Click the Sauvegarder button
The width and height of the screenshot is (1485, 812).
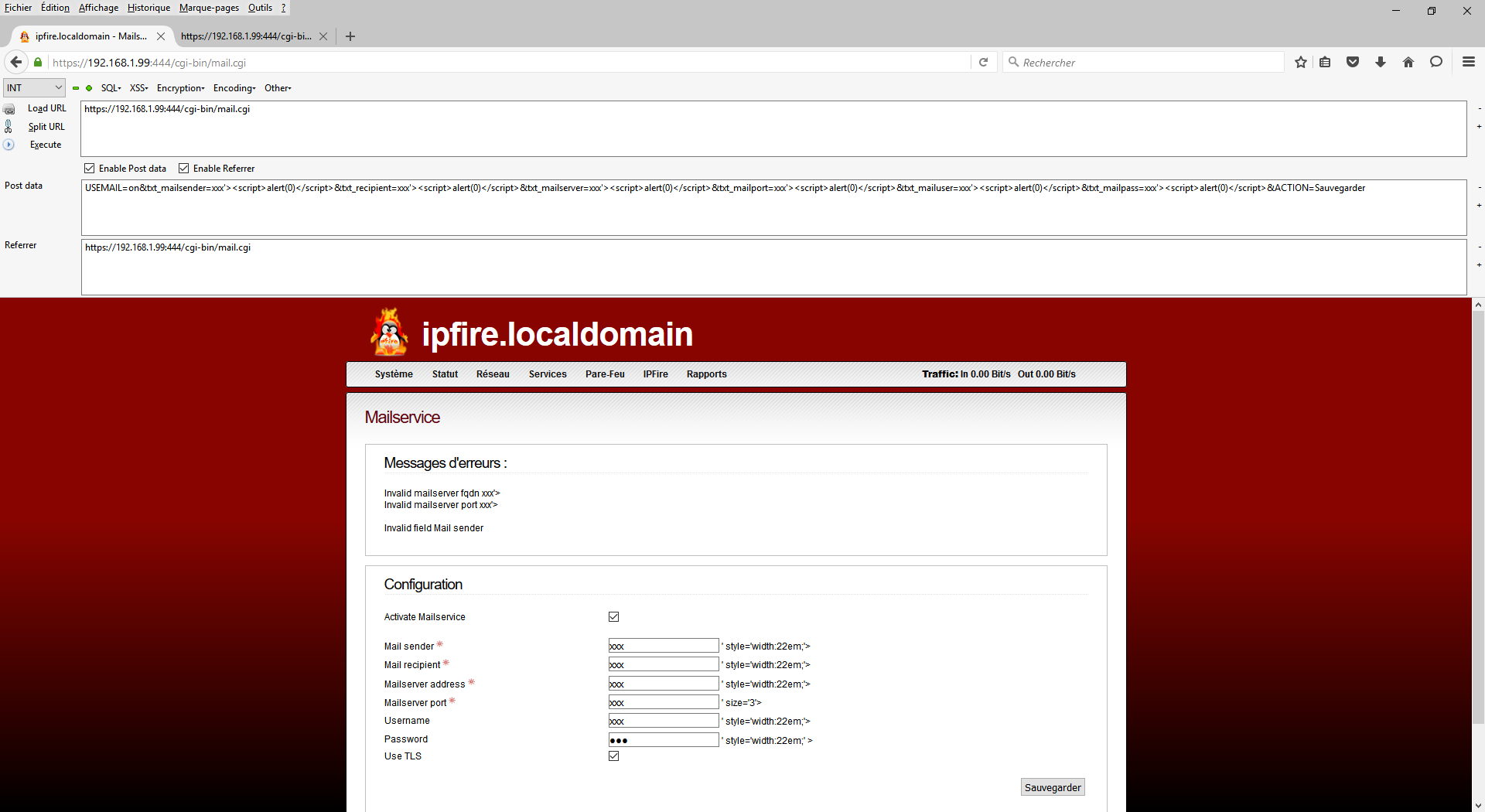(1053, 787)
